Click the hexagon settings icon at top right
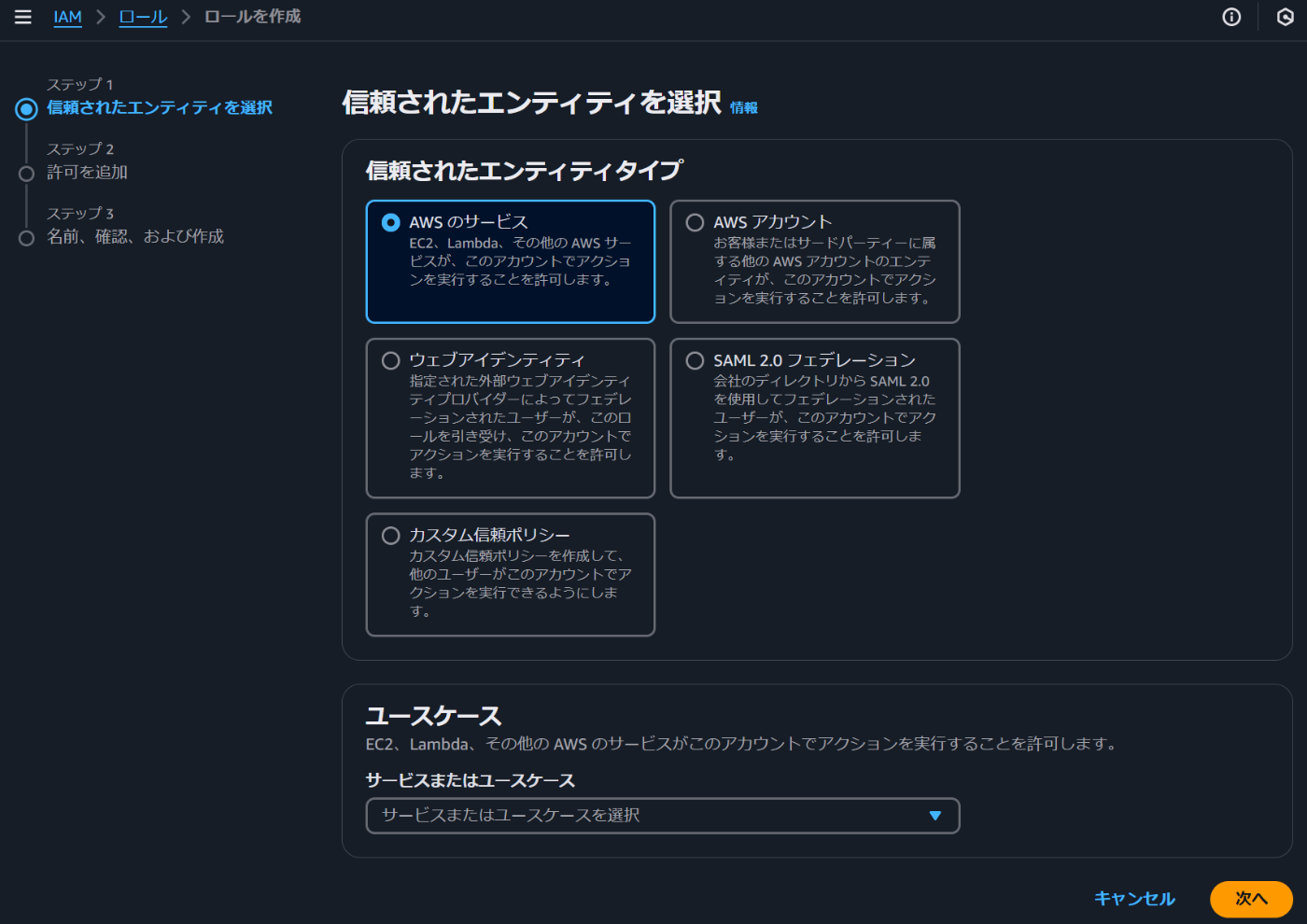 click(x=1286, y=17)
